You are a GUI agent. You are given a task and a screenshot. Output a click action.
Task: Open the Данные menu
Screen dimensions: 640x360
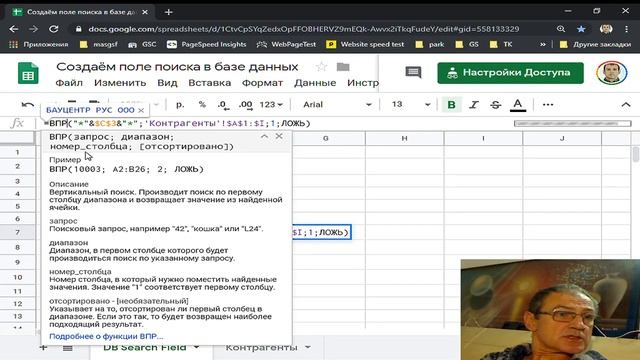pos(315,83)
